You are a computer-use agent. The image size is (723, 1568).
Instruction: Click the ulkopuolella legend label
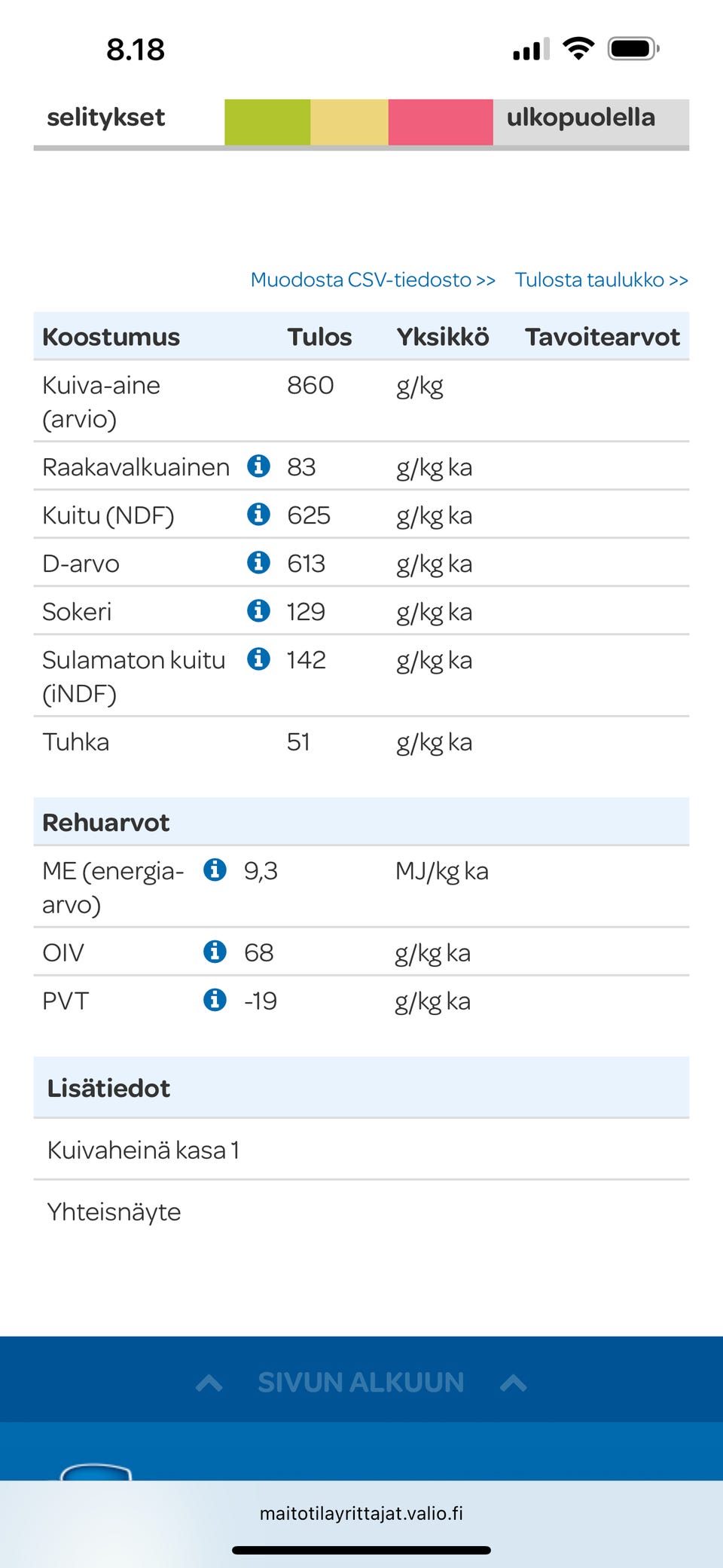pos(581,118)
